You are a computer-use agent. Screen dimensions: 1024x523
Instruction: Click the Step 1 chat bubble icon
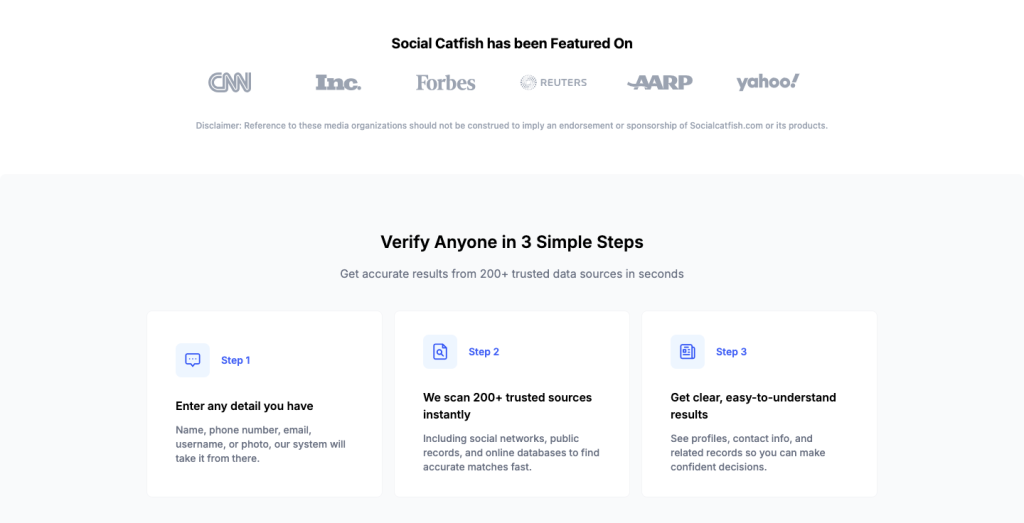(x=193, y=360)
